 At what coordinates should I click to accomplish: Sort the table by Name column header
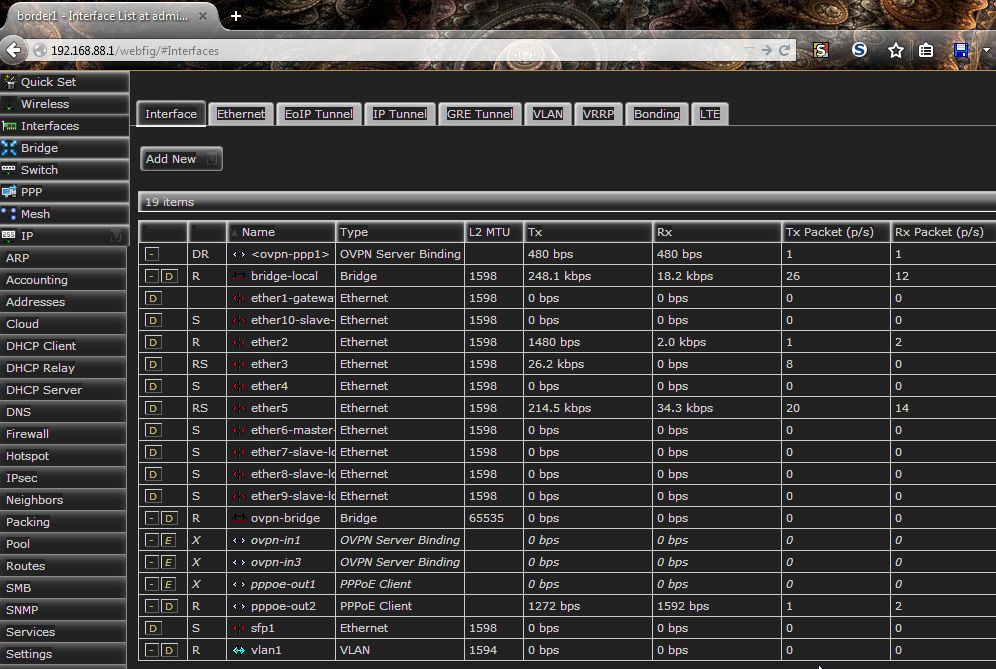click(258, 232)
